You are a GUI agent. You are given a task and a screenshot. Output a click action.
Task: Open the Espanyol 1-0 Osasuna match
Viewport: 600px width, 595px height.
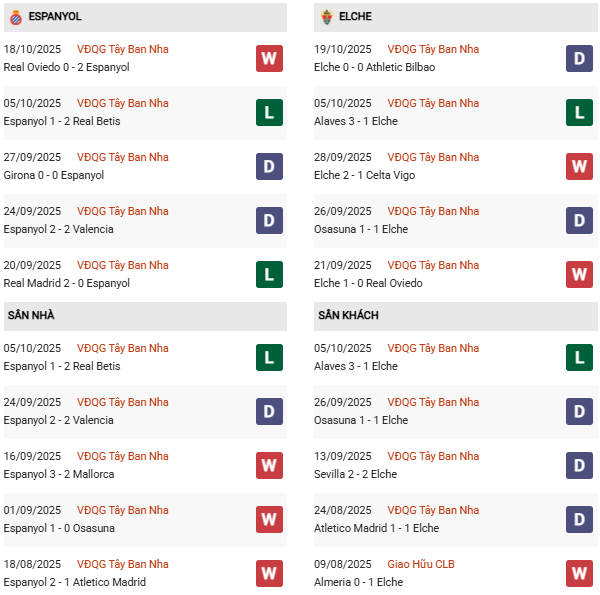tap(59, 528)
